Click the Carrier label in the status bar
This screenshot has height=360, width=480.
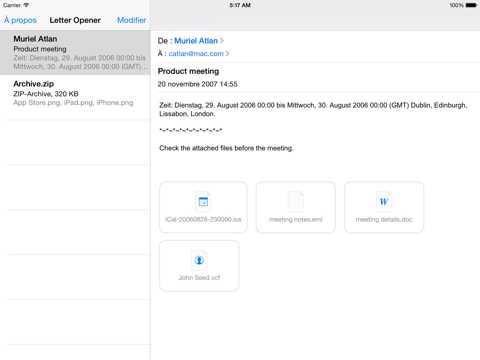coord(12,5)
